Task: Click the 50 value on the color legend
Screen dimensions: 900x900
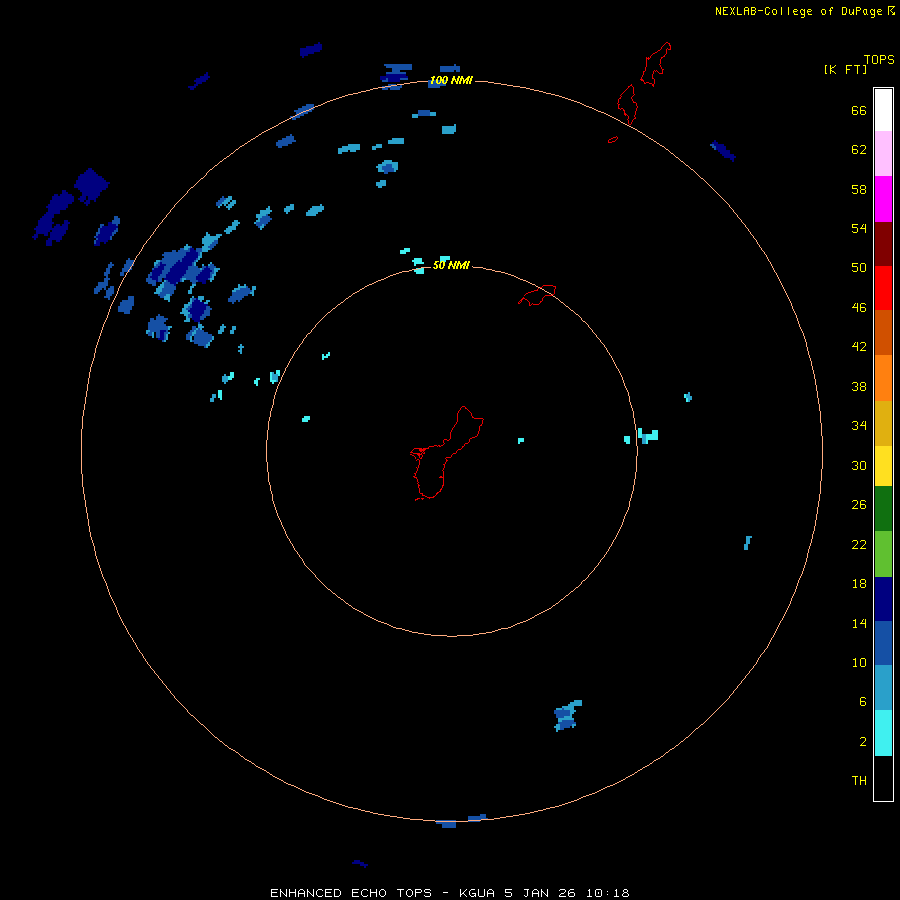Action: click(858, 267)
